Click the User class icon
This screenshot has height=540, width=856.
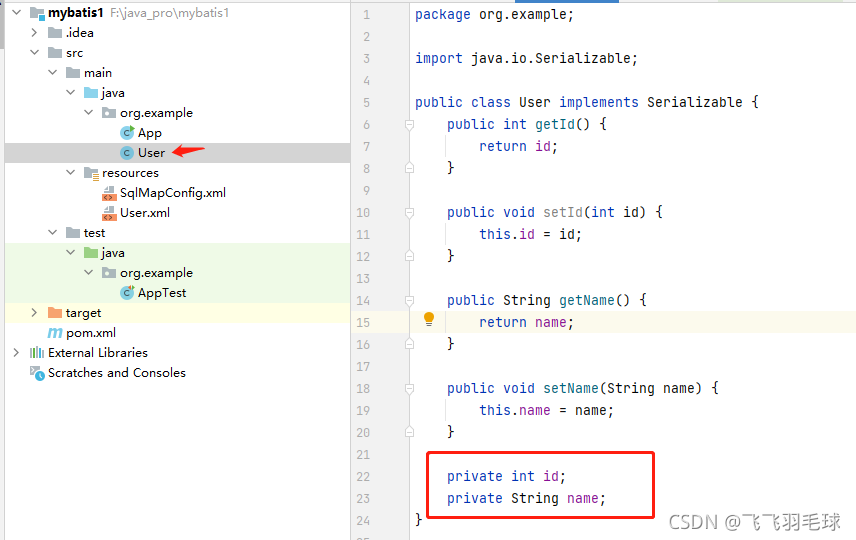click(127, 153)
